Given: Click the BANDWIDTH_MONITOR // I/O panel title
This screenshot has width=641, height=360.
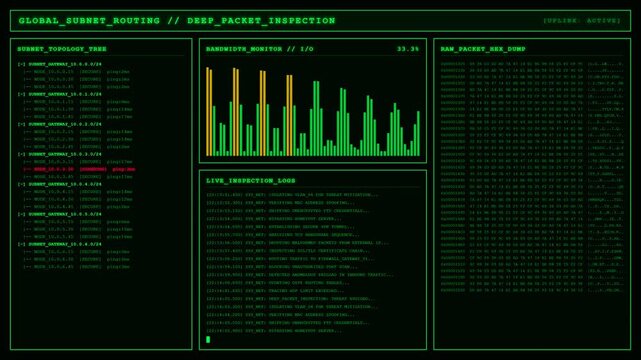Looking at the screenshot, I should [x=260, y=49].
